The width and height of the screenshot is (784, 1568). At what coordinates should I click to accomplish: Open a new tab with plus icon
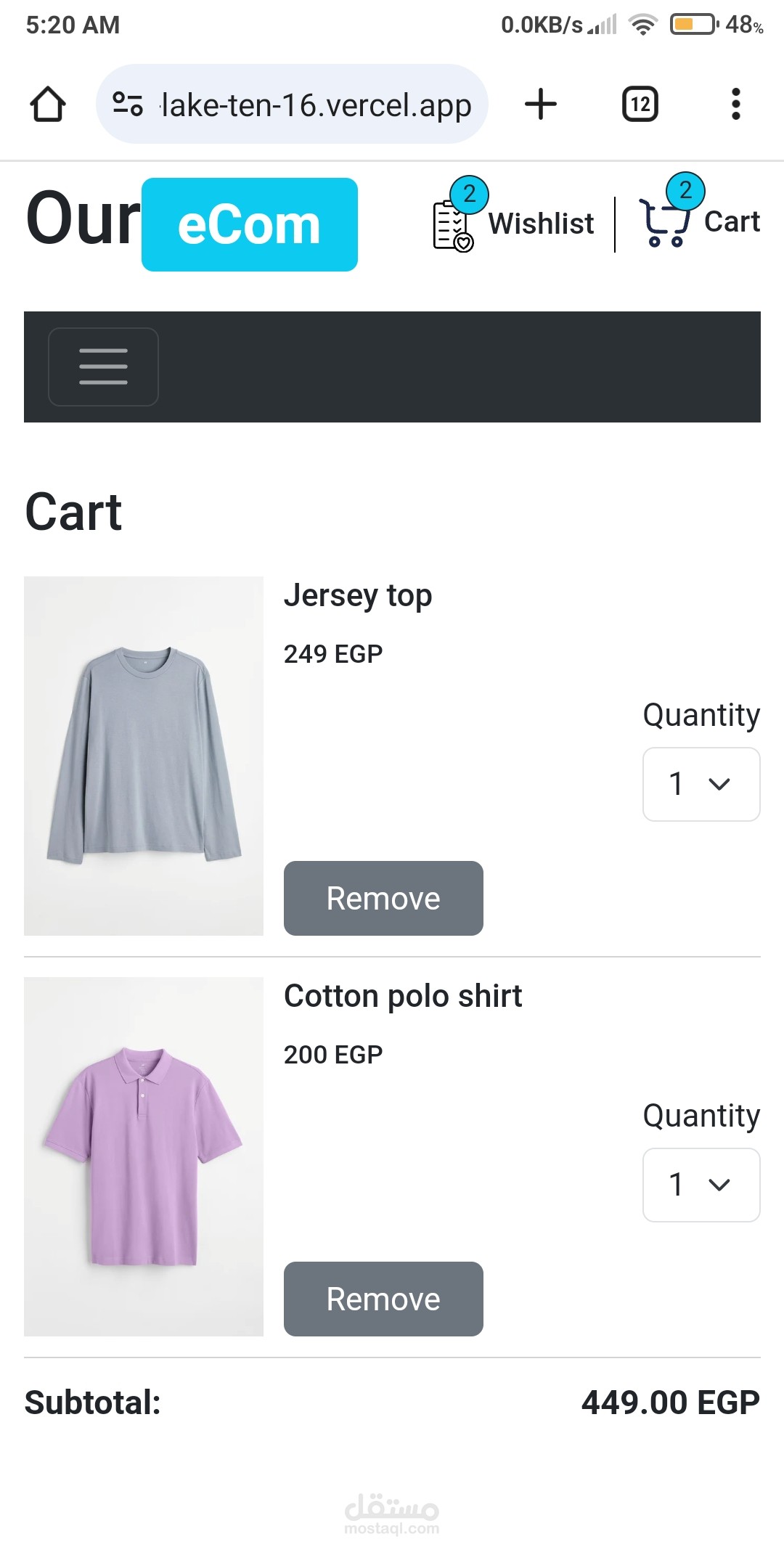541,104
